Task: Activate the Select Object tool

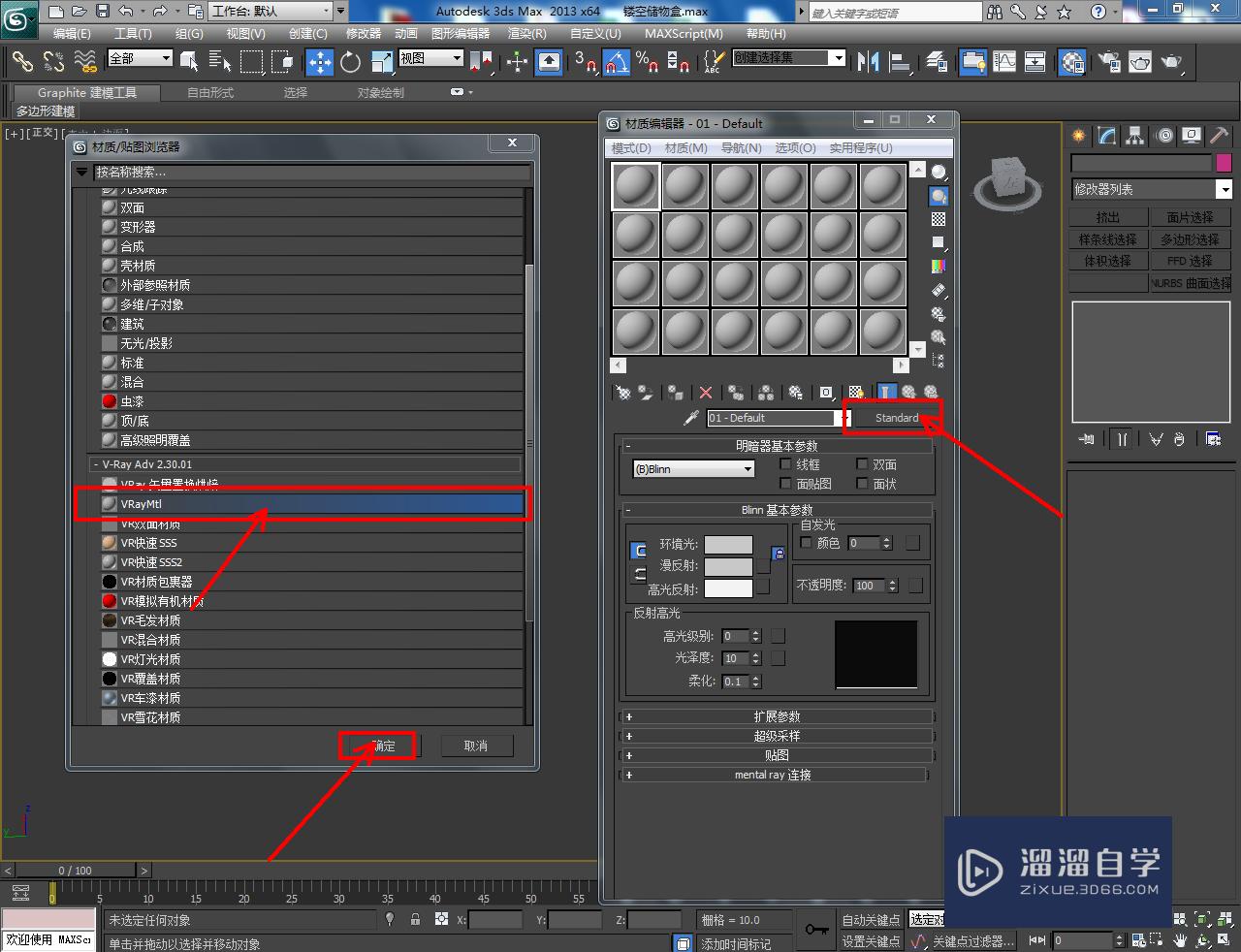Action: point(189,62)
